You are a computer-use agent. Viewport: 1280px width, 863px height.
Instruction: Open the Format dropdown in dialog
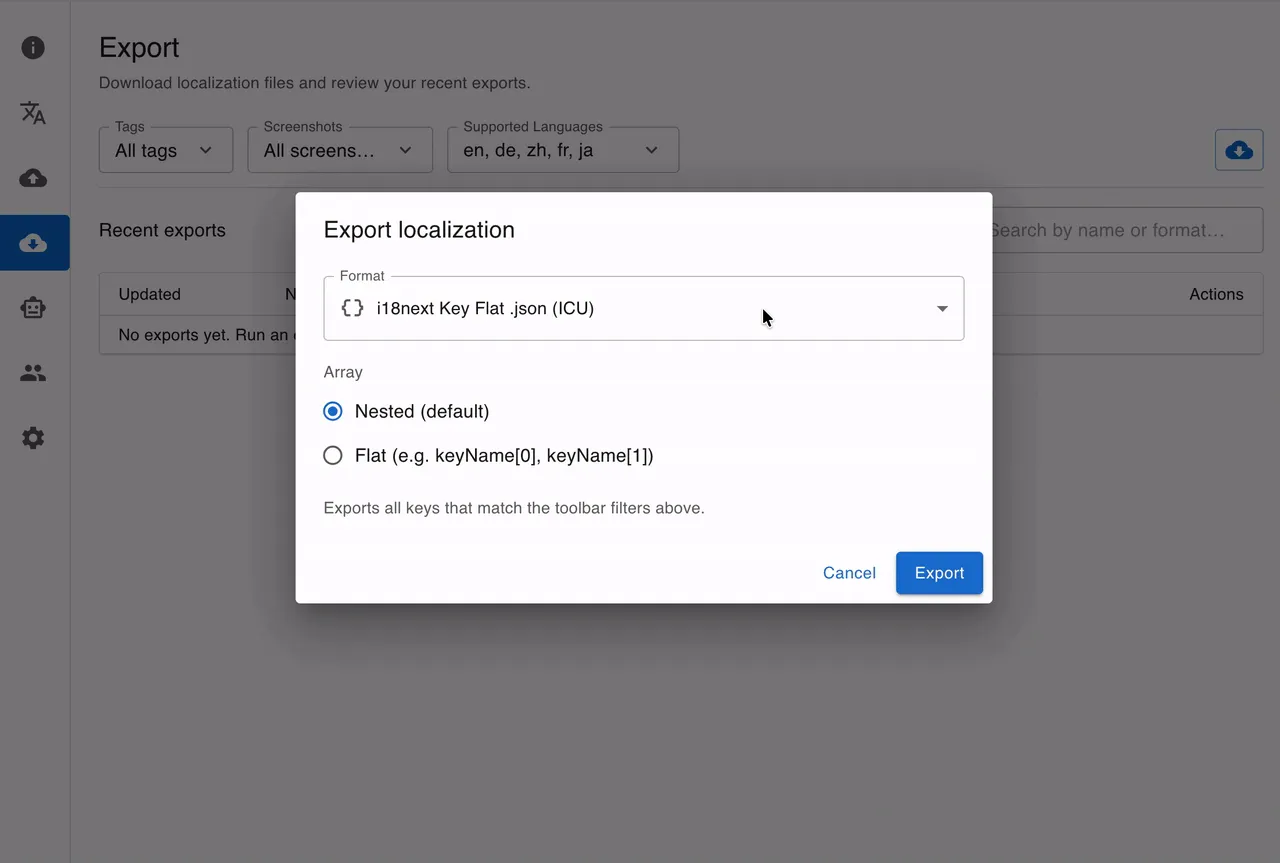click(644, 308)
